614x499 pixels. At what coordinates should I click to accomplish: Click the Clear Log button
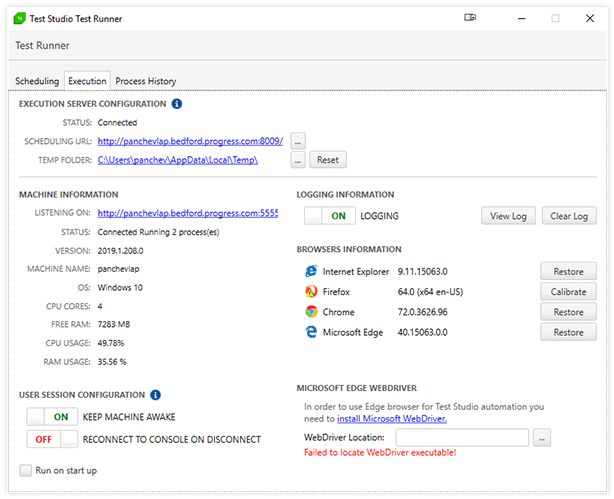569,216
